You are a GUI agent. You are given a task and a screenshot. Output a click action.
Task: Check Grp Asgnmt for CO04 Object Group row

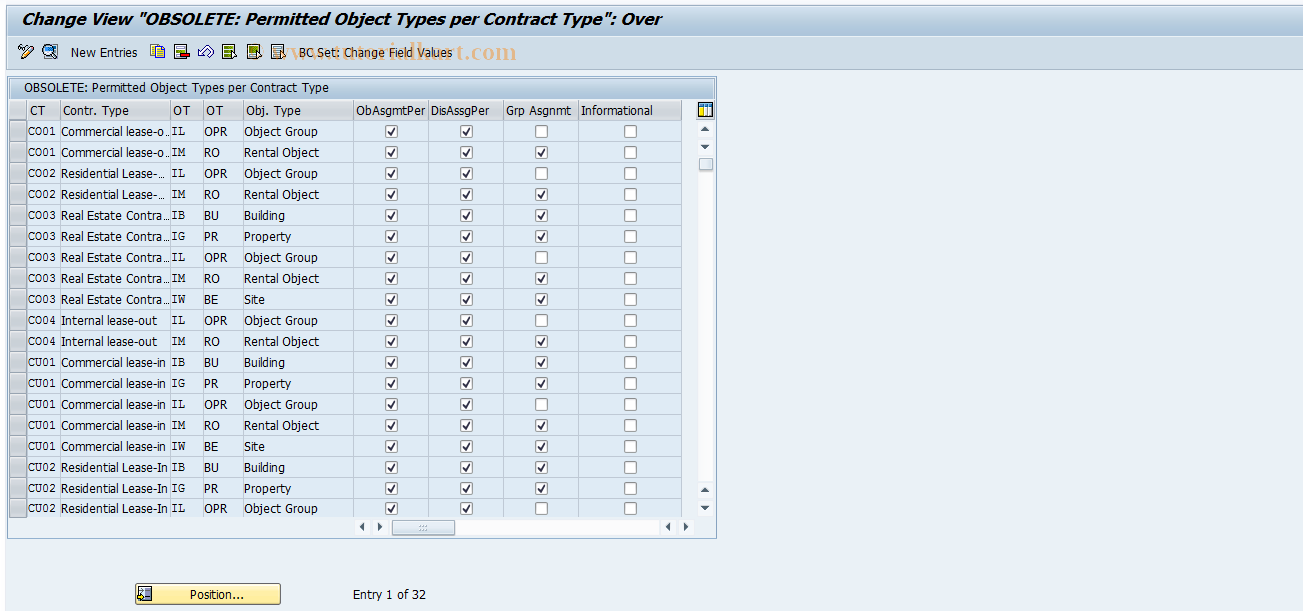point(541,321)
